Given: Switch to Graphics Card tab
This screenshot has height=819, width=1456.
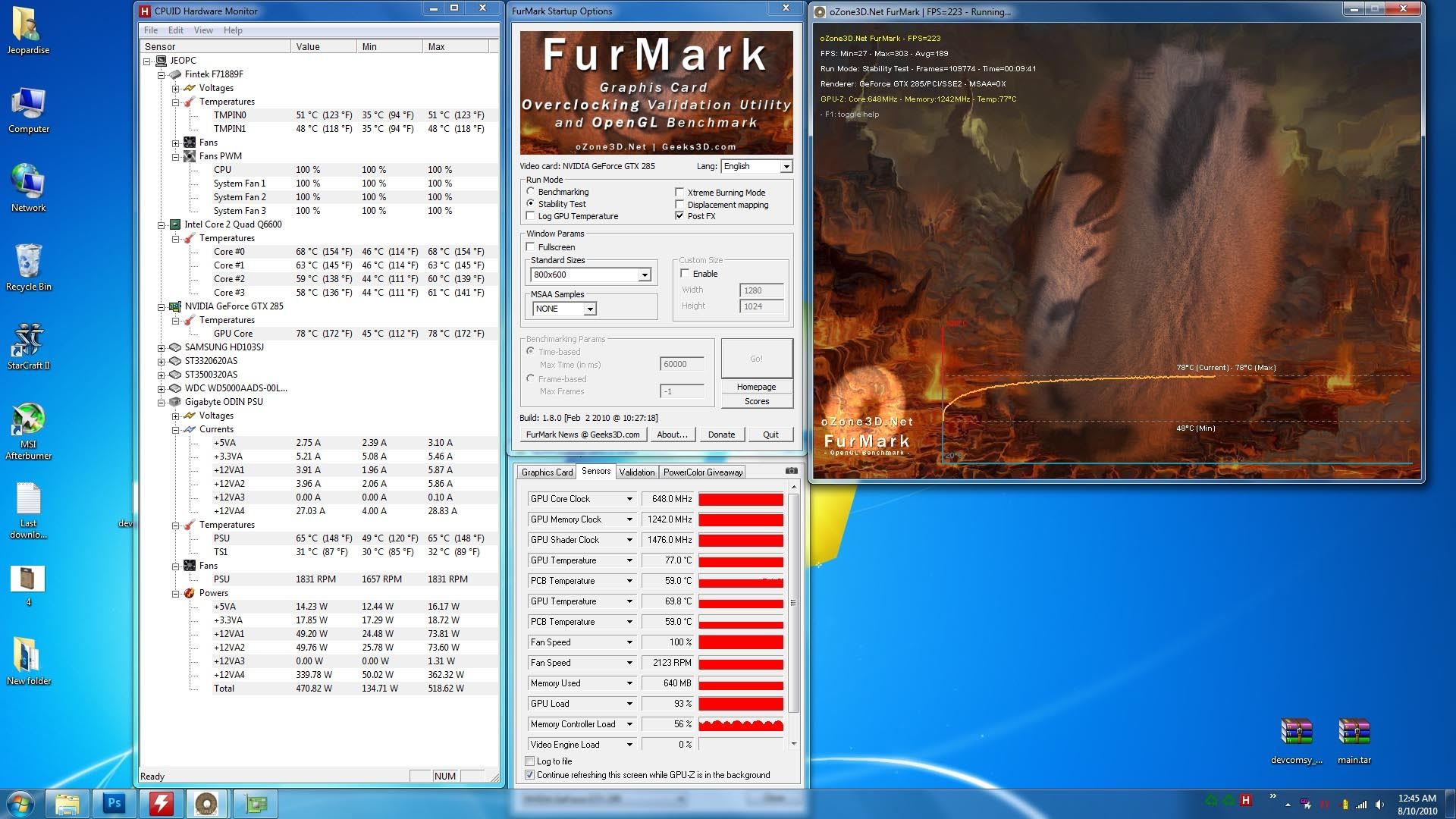Looking at the screenshot, I should coord(547,472).
